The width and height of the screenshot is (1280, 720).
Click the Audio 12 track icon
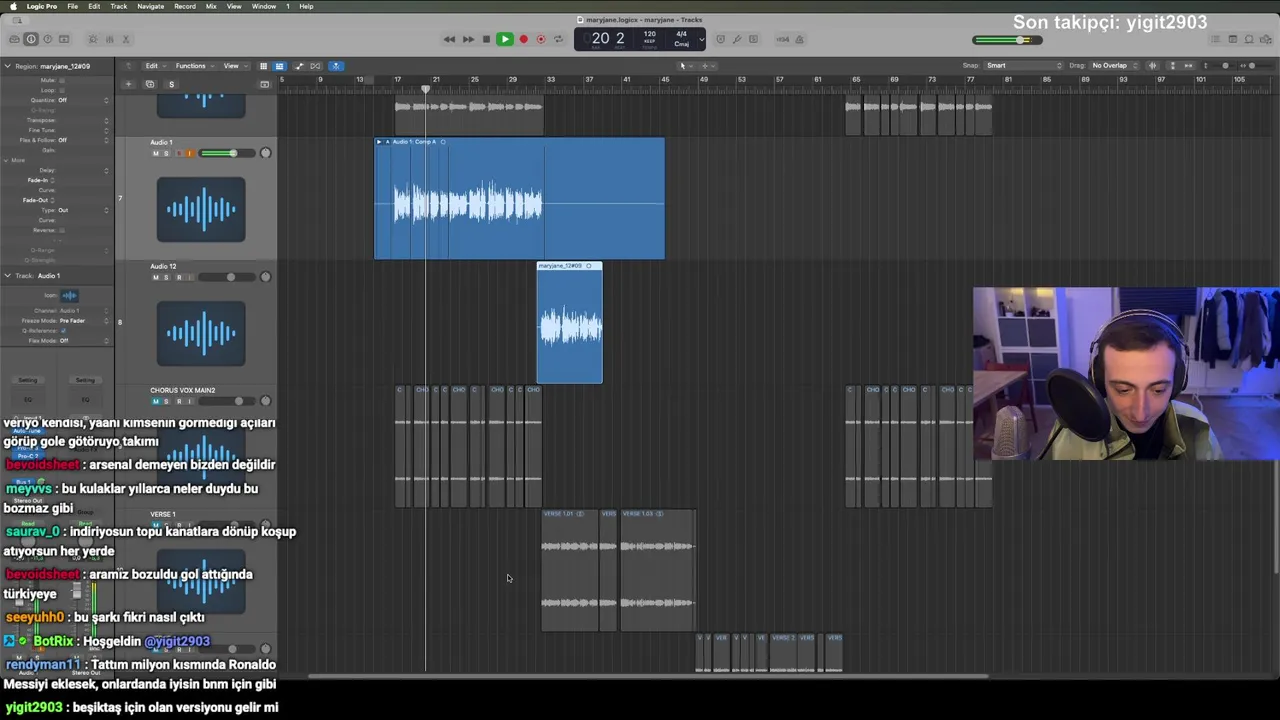point(201,333)
